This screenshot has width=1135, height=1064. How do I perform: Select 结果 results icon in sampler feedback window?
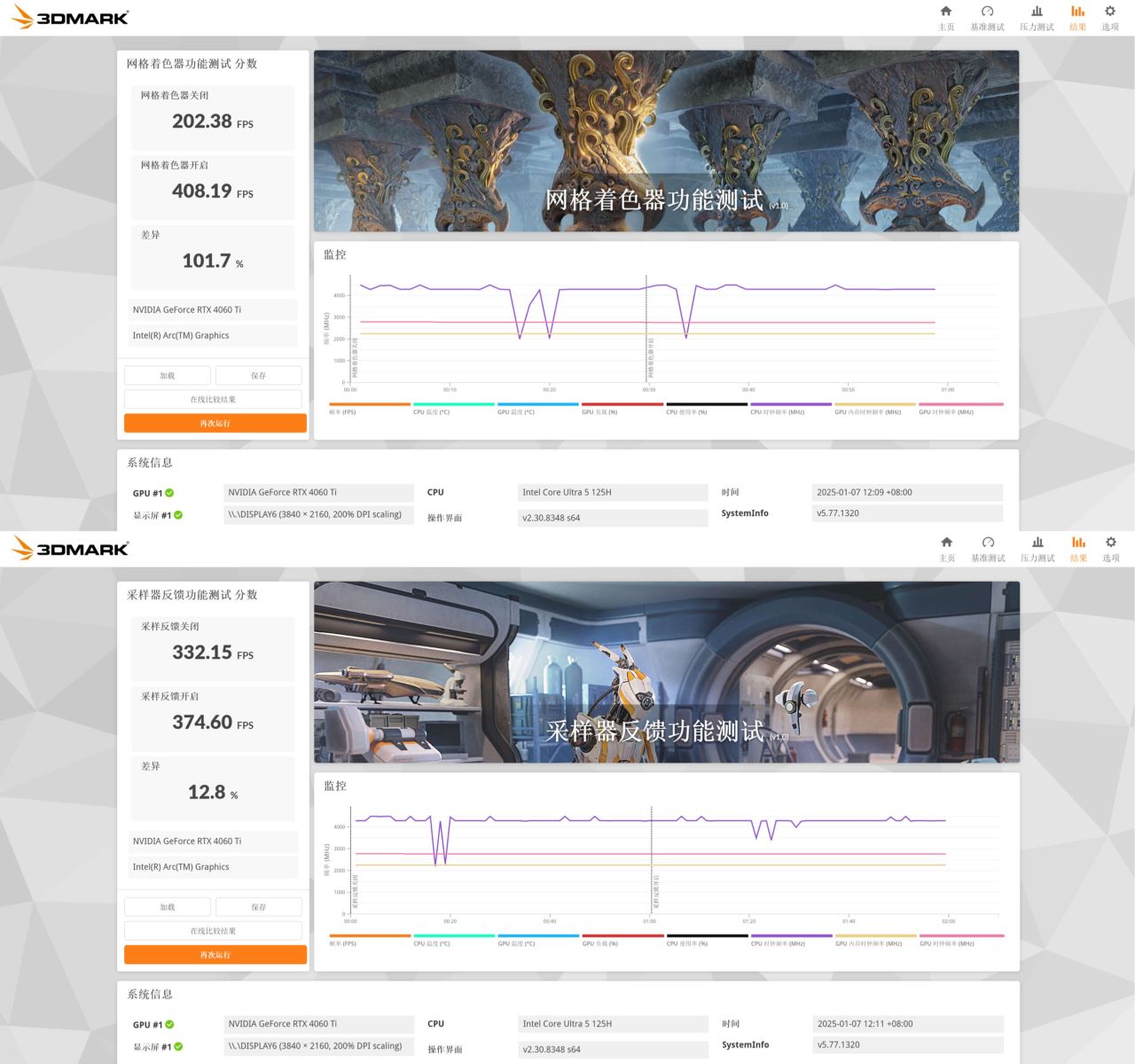(1078, 549)
